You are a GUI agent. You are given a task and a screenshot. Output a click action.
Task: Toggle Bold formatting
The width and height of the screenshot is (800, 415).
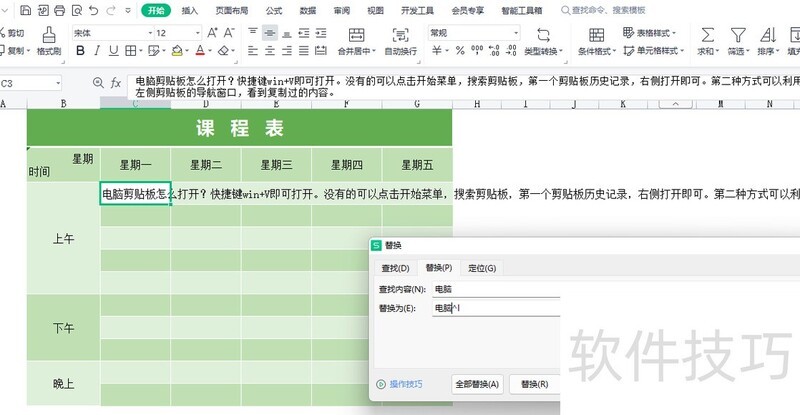coord(80,51)
